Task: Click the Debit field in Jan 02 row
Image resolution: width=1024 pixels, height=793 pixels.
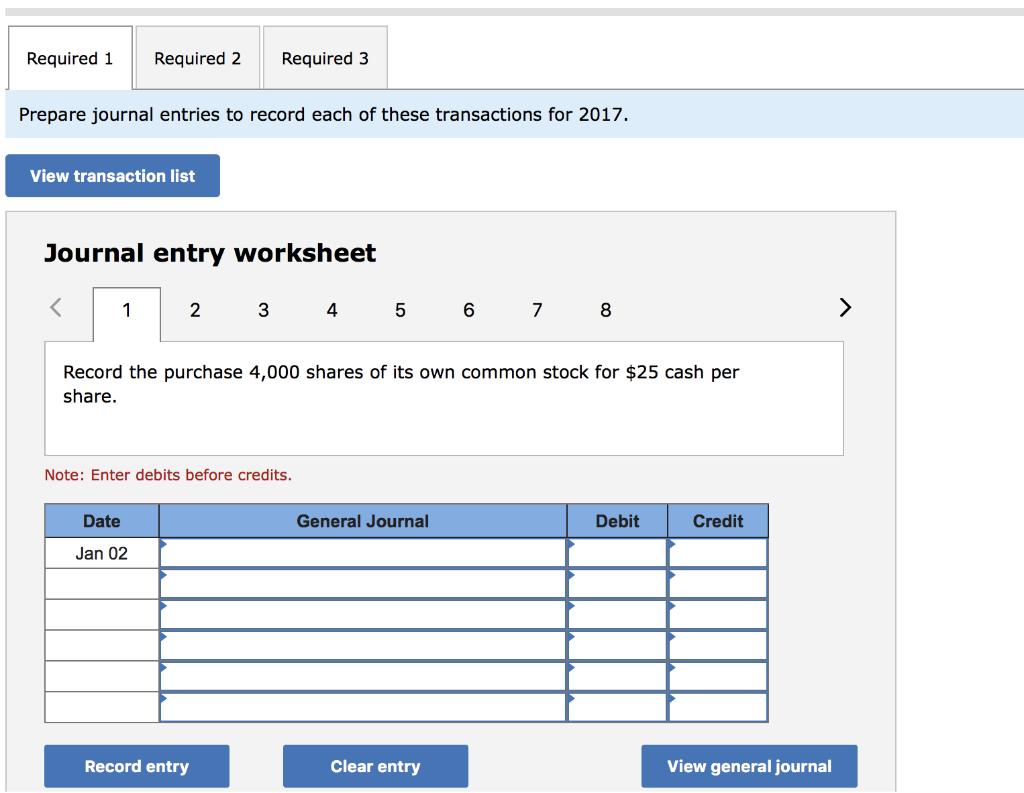Action: [x=617, y=553]
